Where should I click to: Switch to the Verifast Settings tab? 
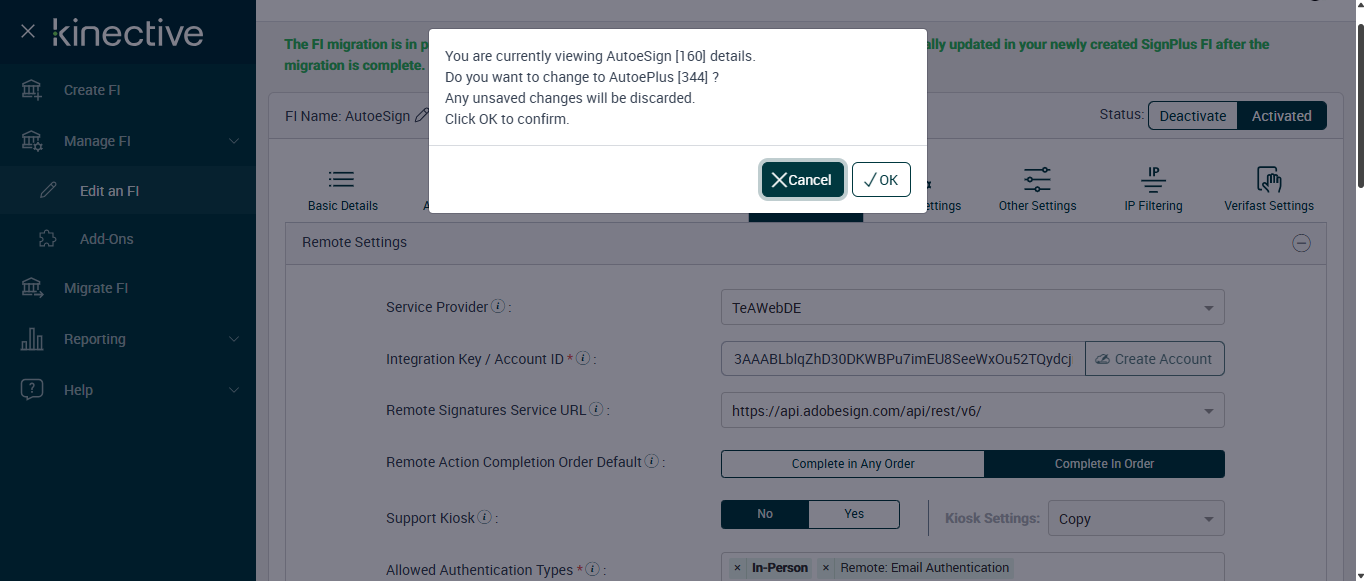[1268, 189]
